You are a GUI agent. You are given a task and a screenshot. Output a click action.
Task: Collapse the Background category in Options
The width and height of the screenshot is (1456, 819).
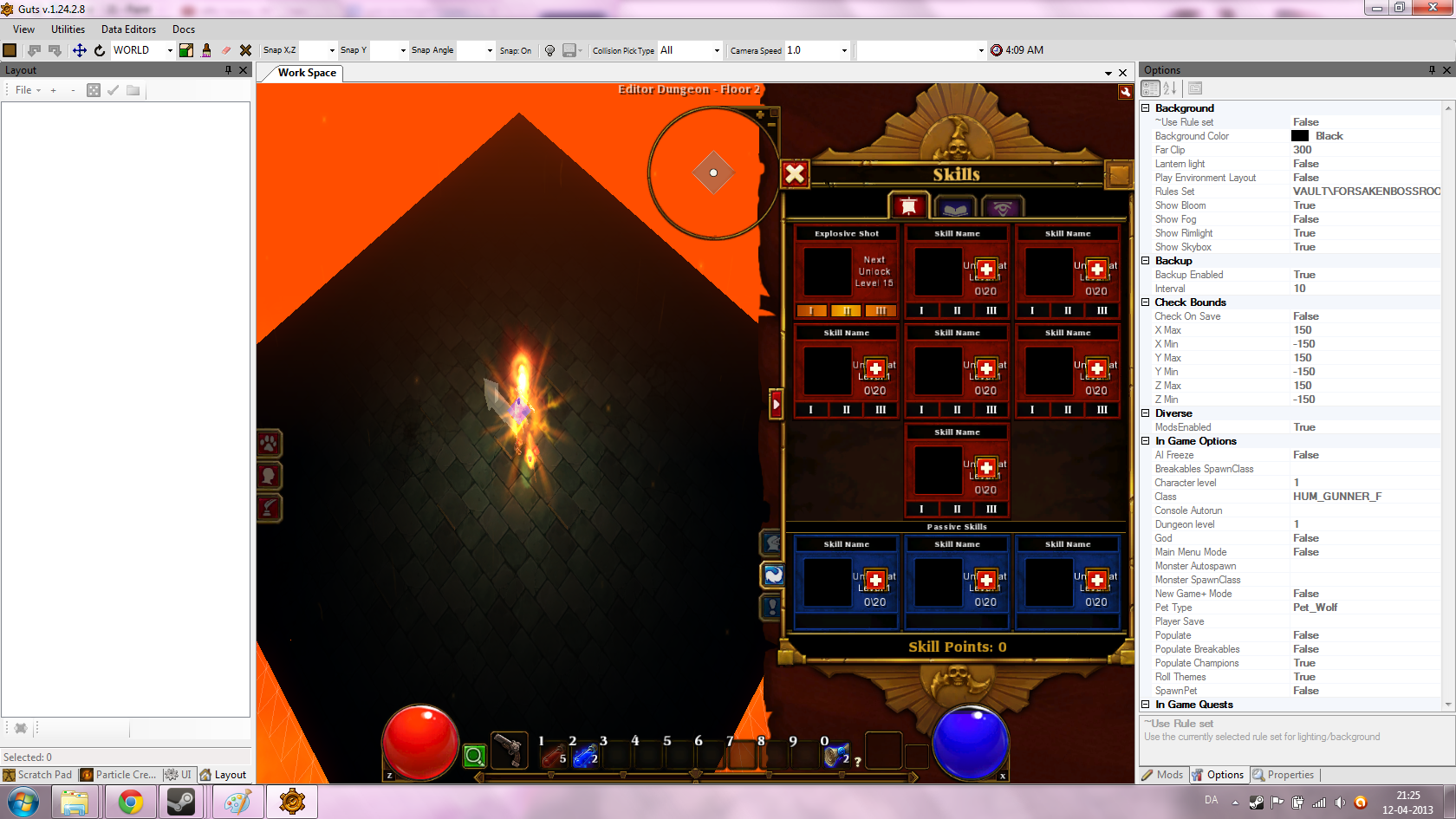coord(1146,108)
